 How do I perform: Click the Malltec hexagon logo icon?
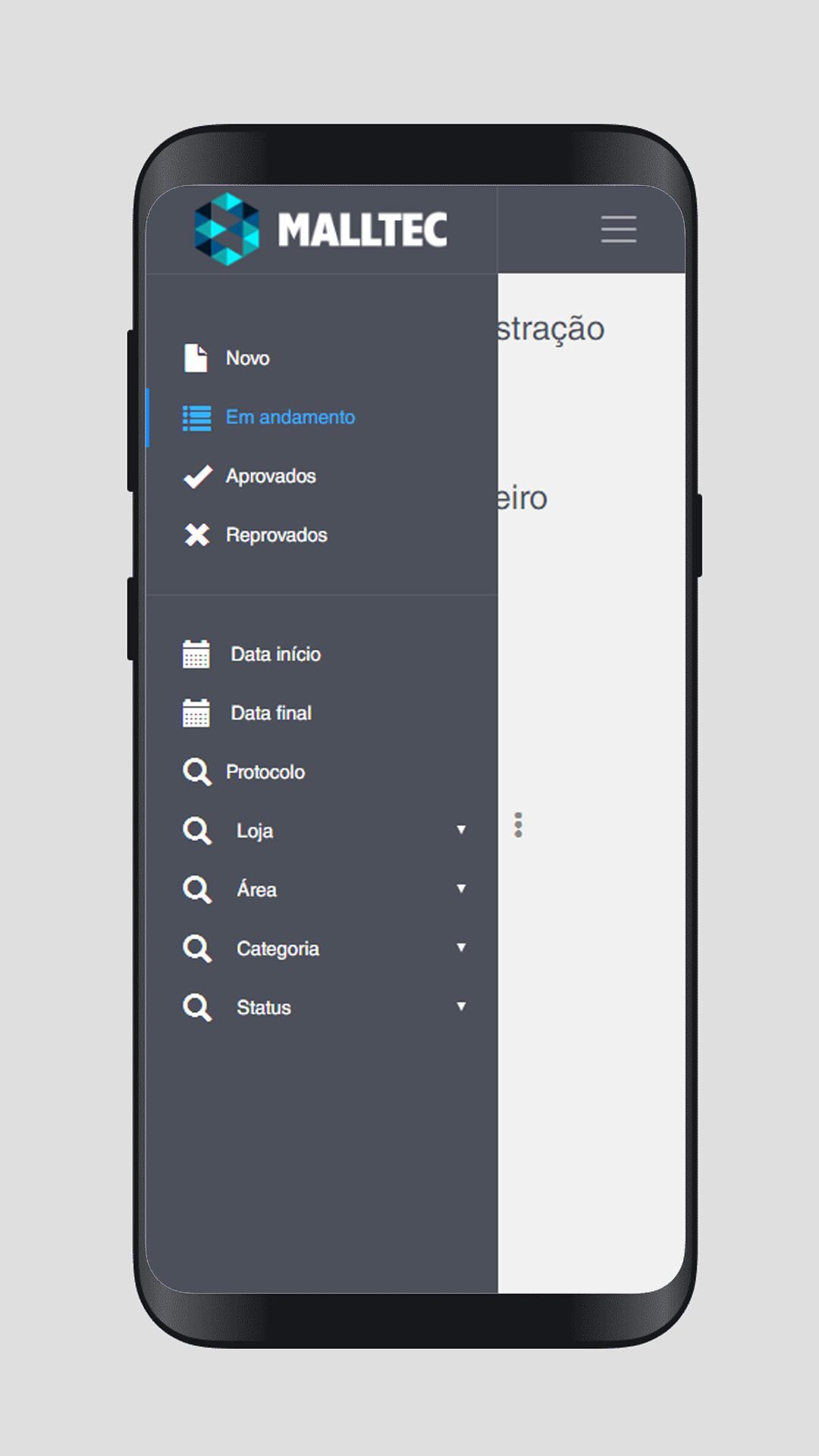click(x=227, y=229)
